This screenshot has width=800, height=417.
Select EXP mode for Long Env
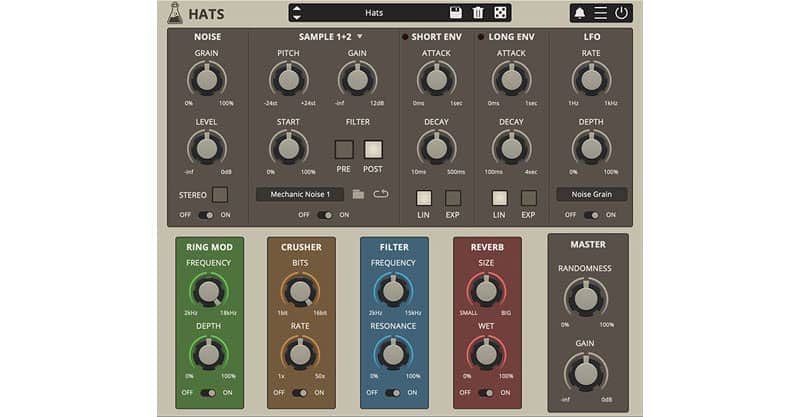[529, 198]
